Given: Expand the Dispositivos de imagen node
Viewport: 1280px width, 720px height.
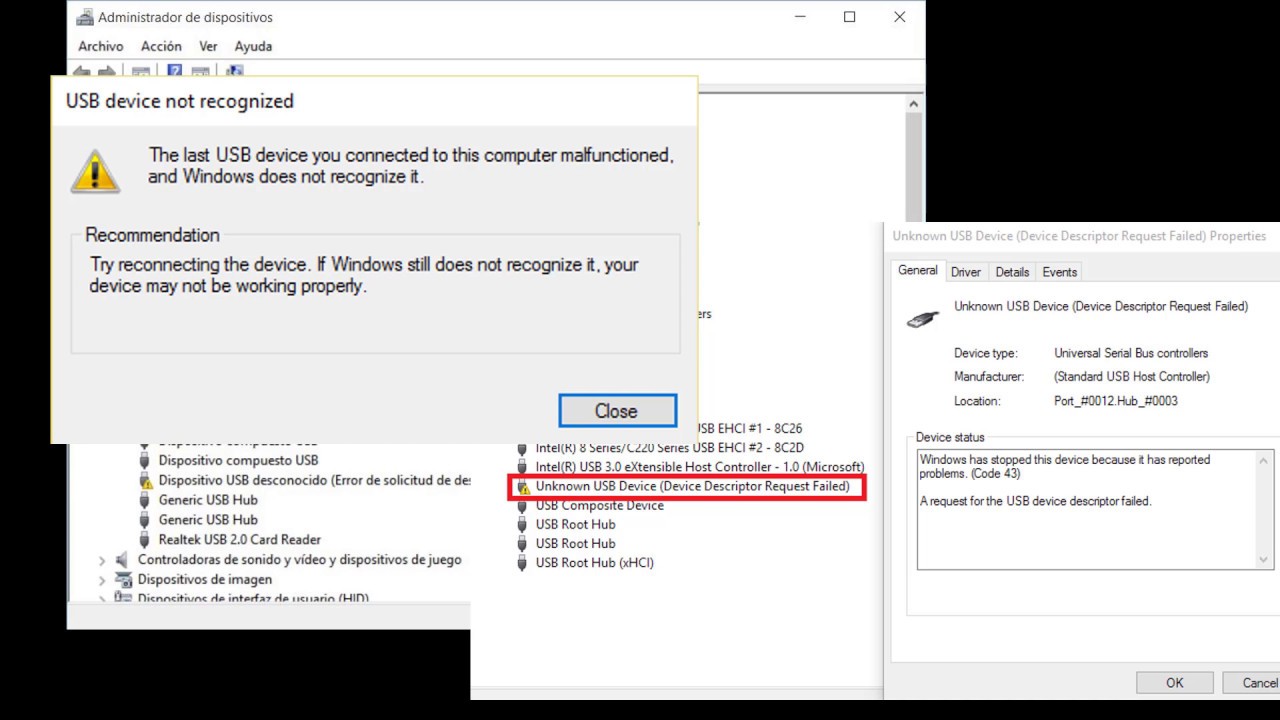Looking at the screenshot, I should pyautogui.click(x=102, y=580).
